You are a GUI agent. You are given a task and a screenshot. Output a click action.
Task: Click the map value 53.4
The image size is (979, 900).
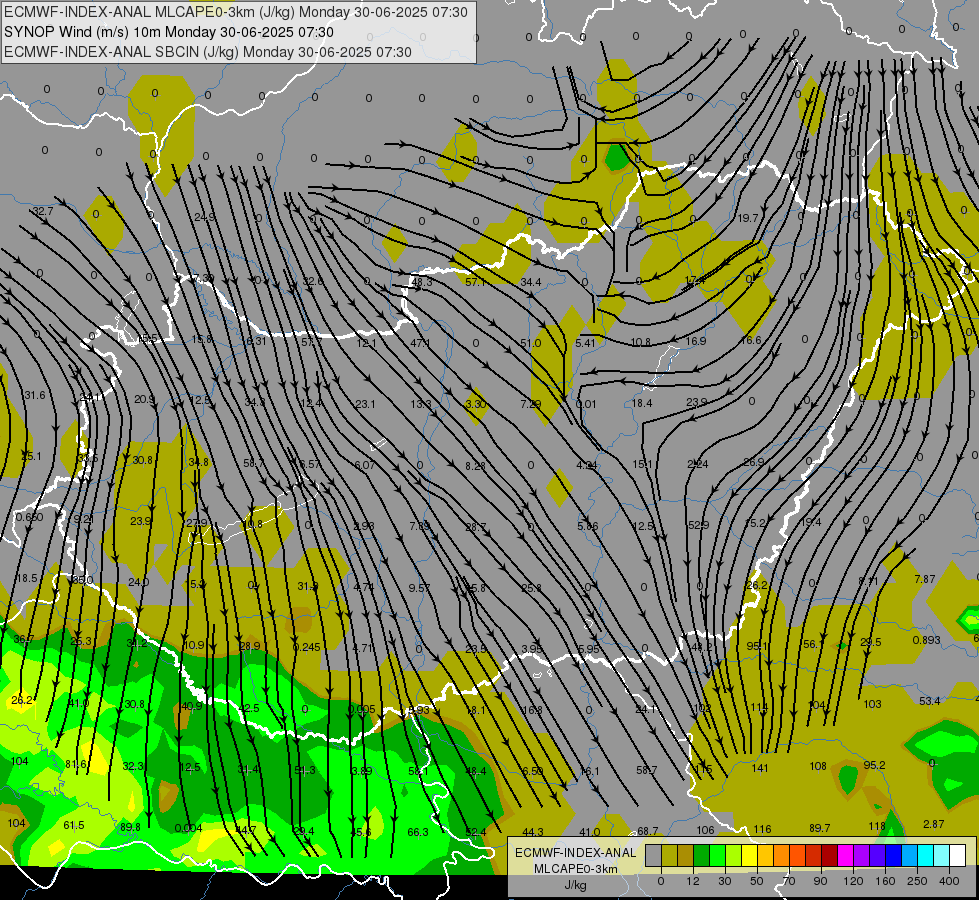click(x=930, y=701)
